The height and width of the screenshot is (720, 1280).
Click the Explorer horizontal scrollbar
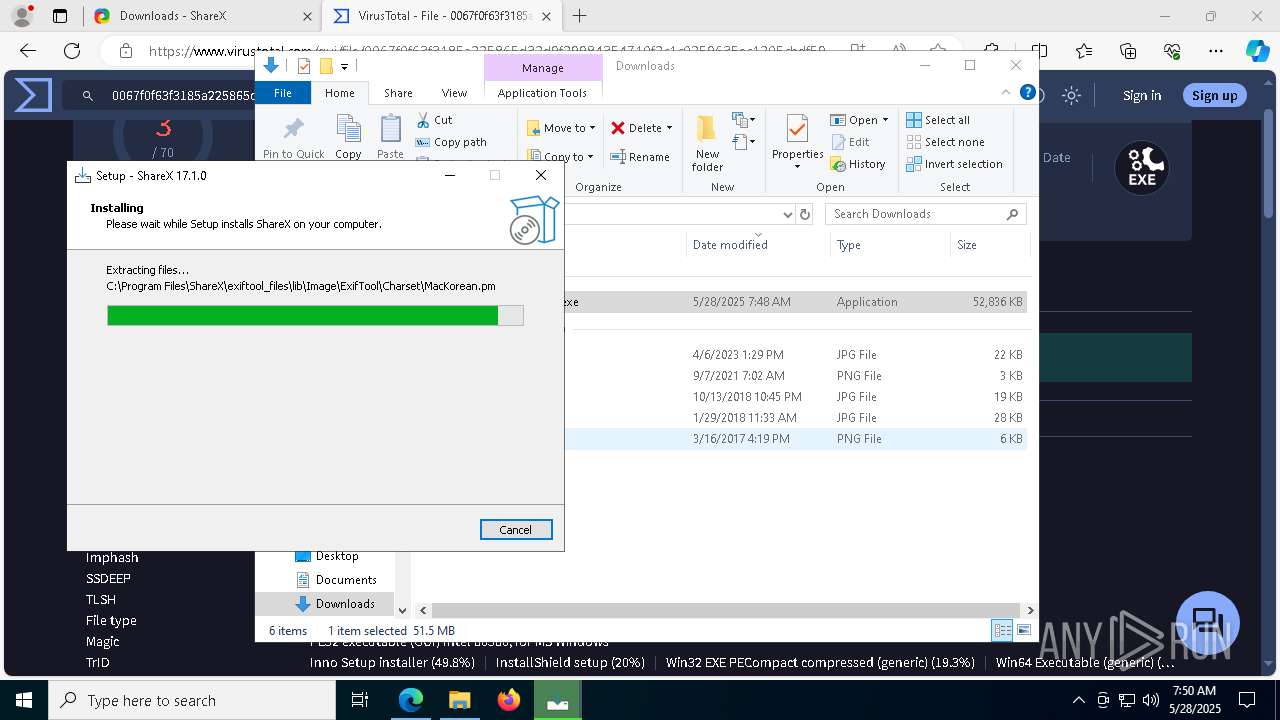727,610
